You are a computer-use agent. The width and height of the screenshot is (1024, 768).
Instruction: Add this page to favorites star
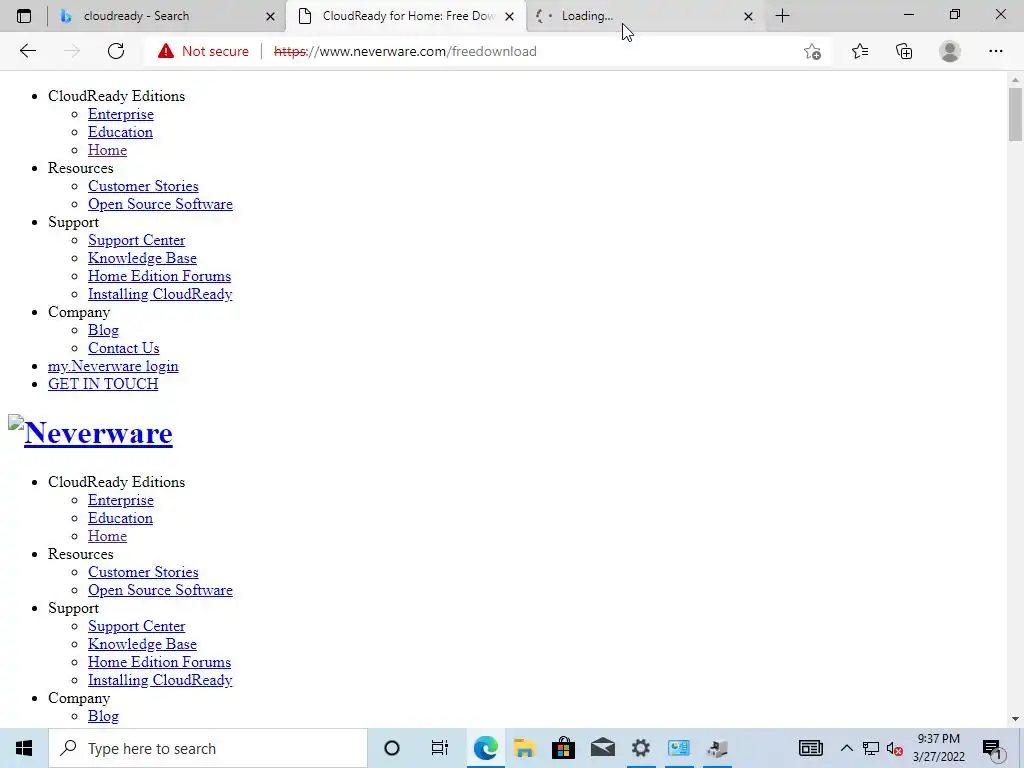pos(812,51)
